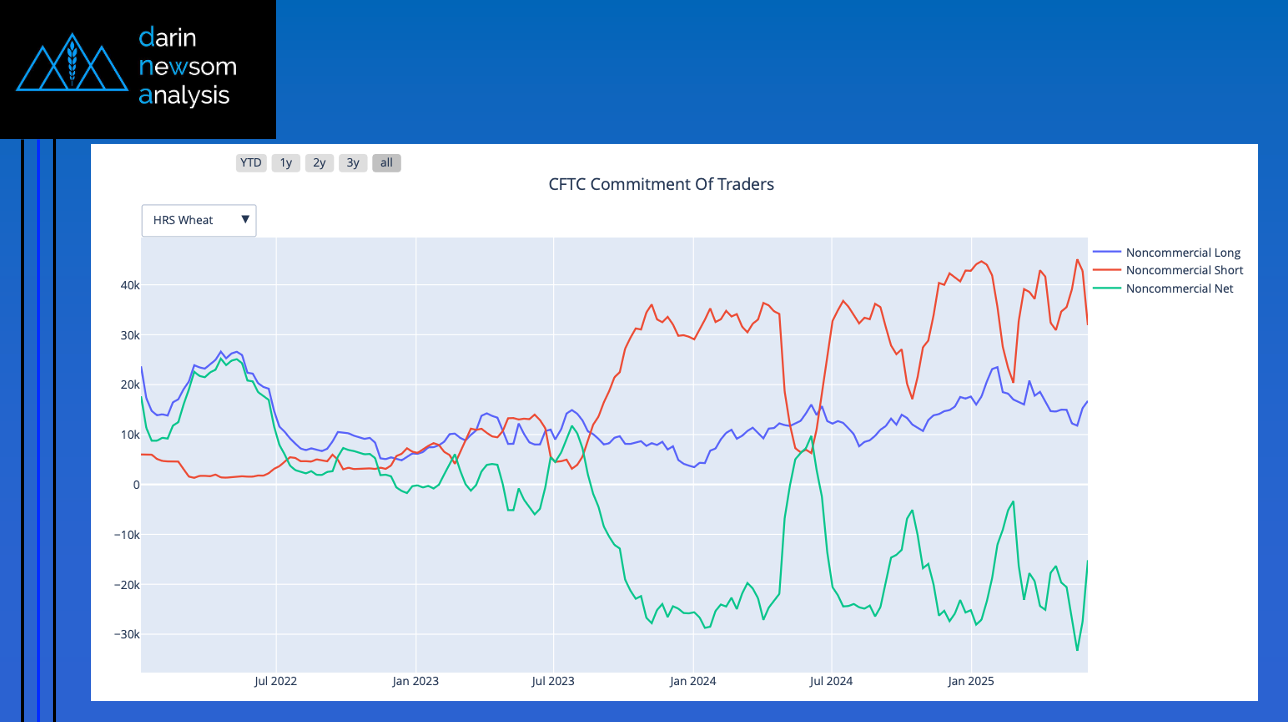Hide the Noncommercial Short series
This screenshot has height=722, width=1288.
(1184, 270)
